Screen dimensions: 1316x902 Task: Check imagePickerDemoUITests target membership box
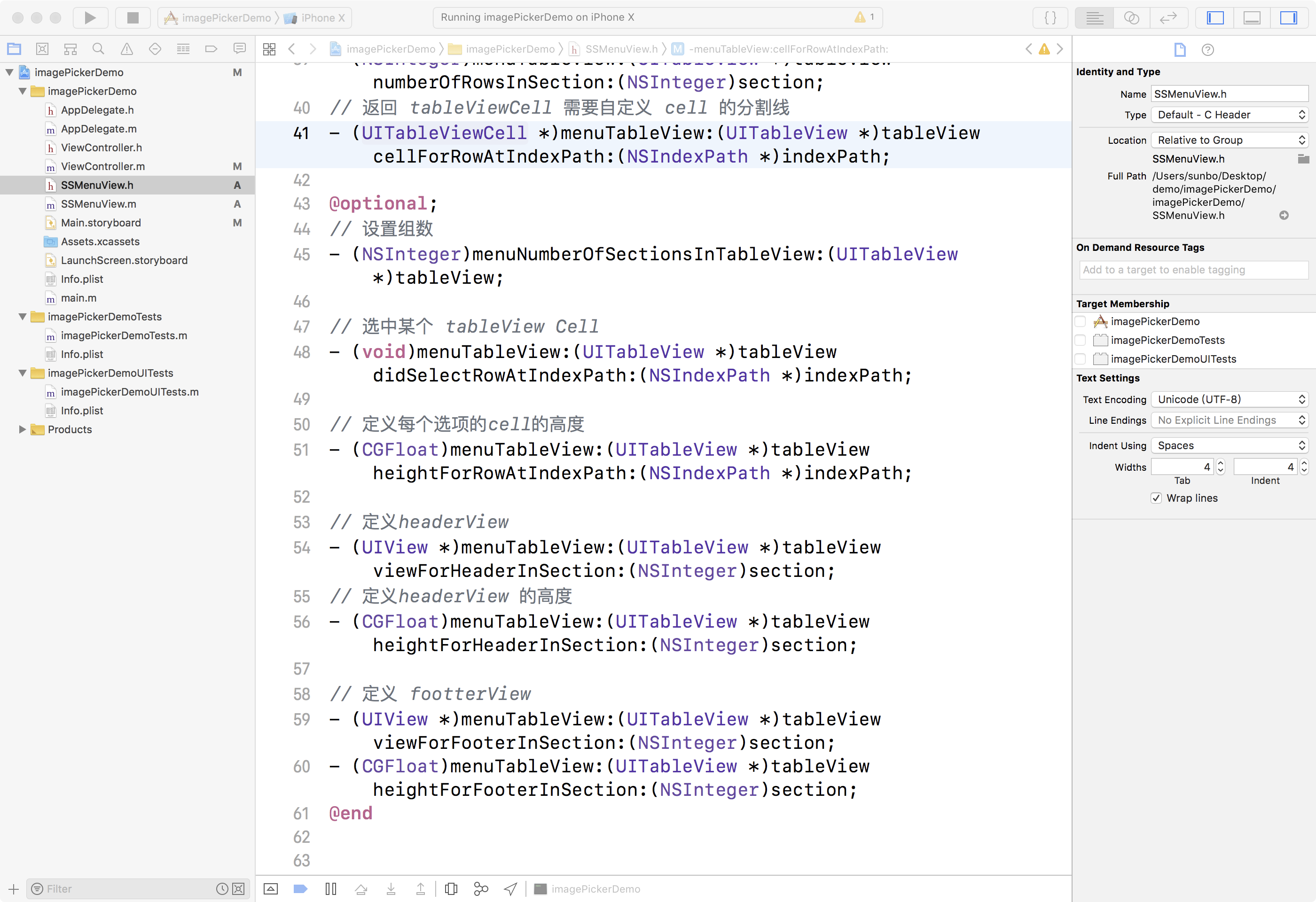(1080, 359)
